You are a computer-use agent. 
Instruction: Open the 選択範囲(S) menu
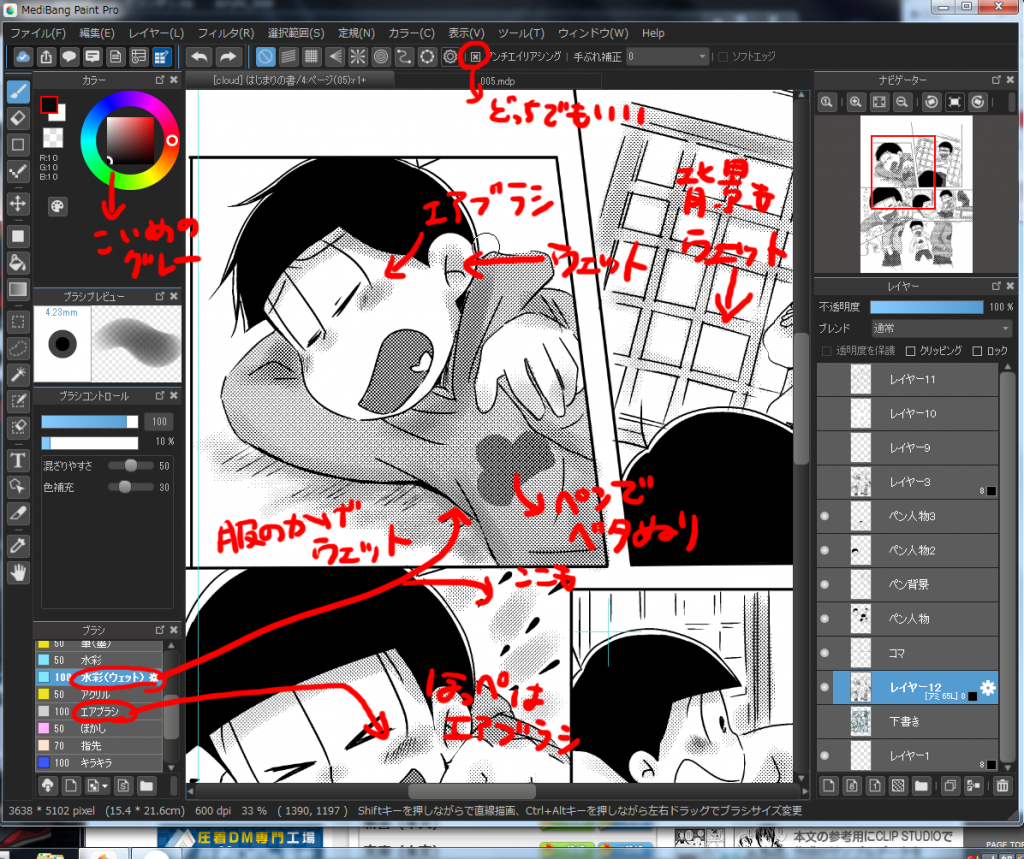(295, 33)
